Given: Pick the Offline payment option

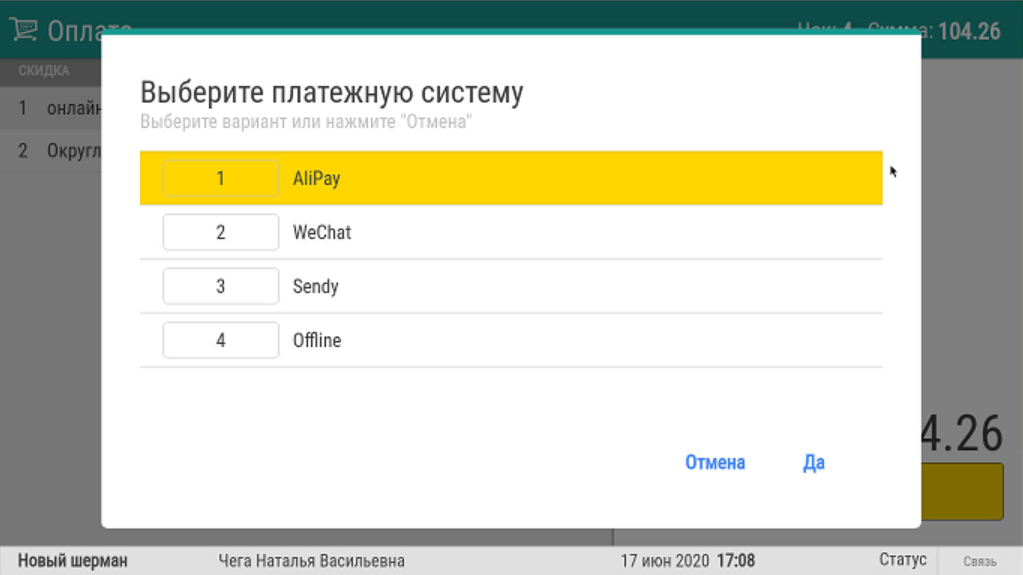Looking at the screenshot, I should [511, 341].
